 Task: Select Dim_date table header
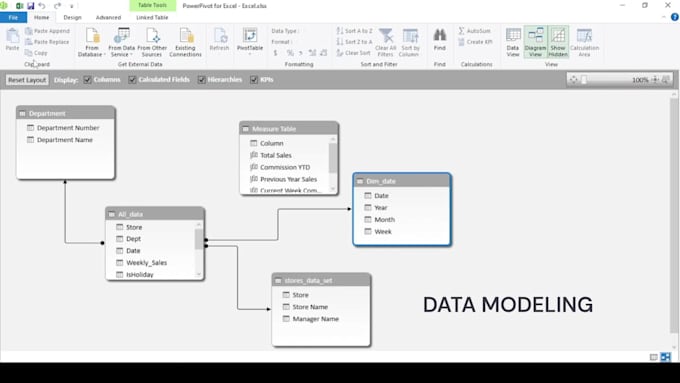[402, 181]
